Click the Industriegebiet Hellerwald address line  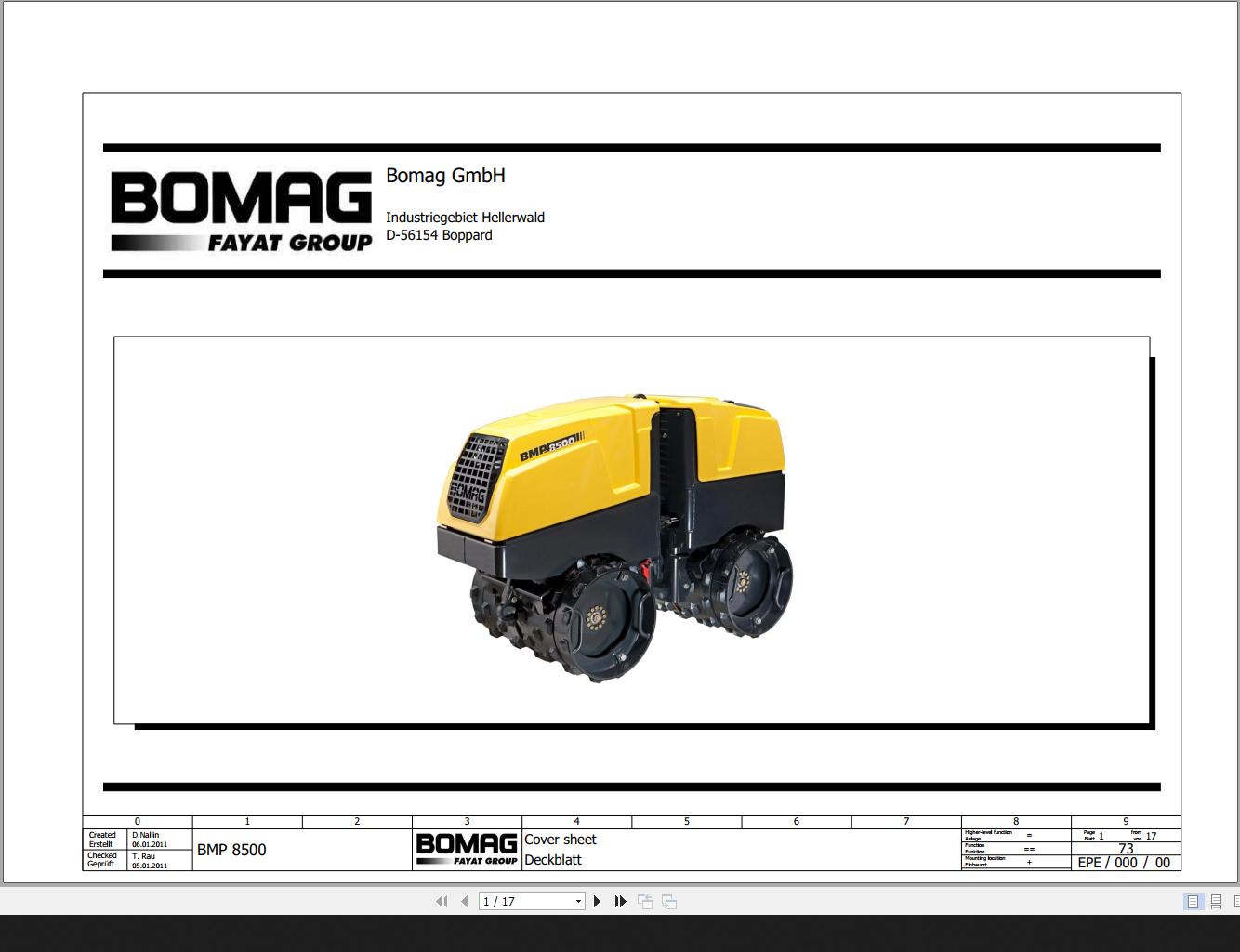pyautogui.click(x=465, y=217)
